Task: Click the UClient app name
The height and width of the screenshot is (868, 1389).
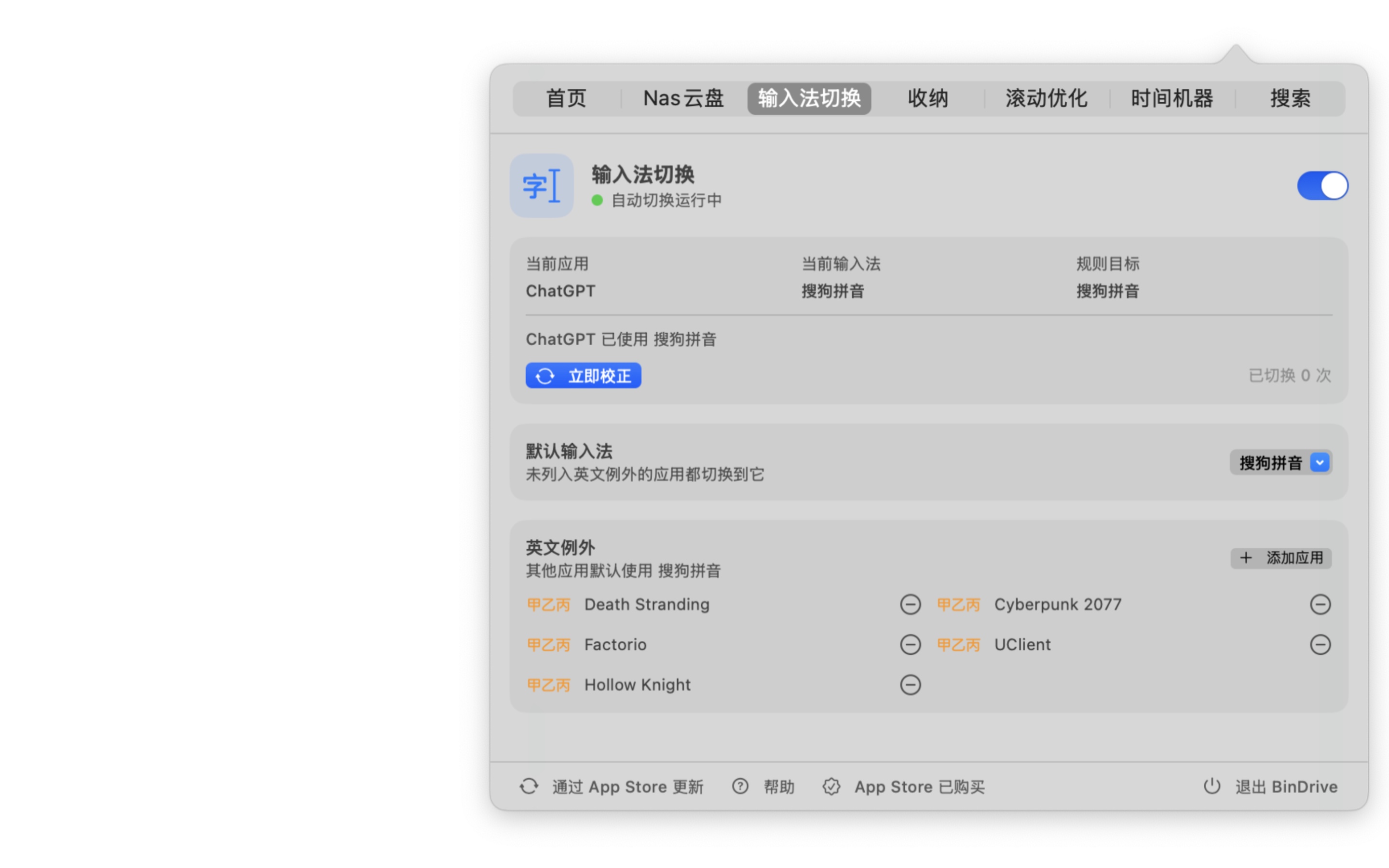Action: pos(1022,645)
